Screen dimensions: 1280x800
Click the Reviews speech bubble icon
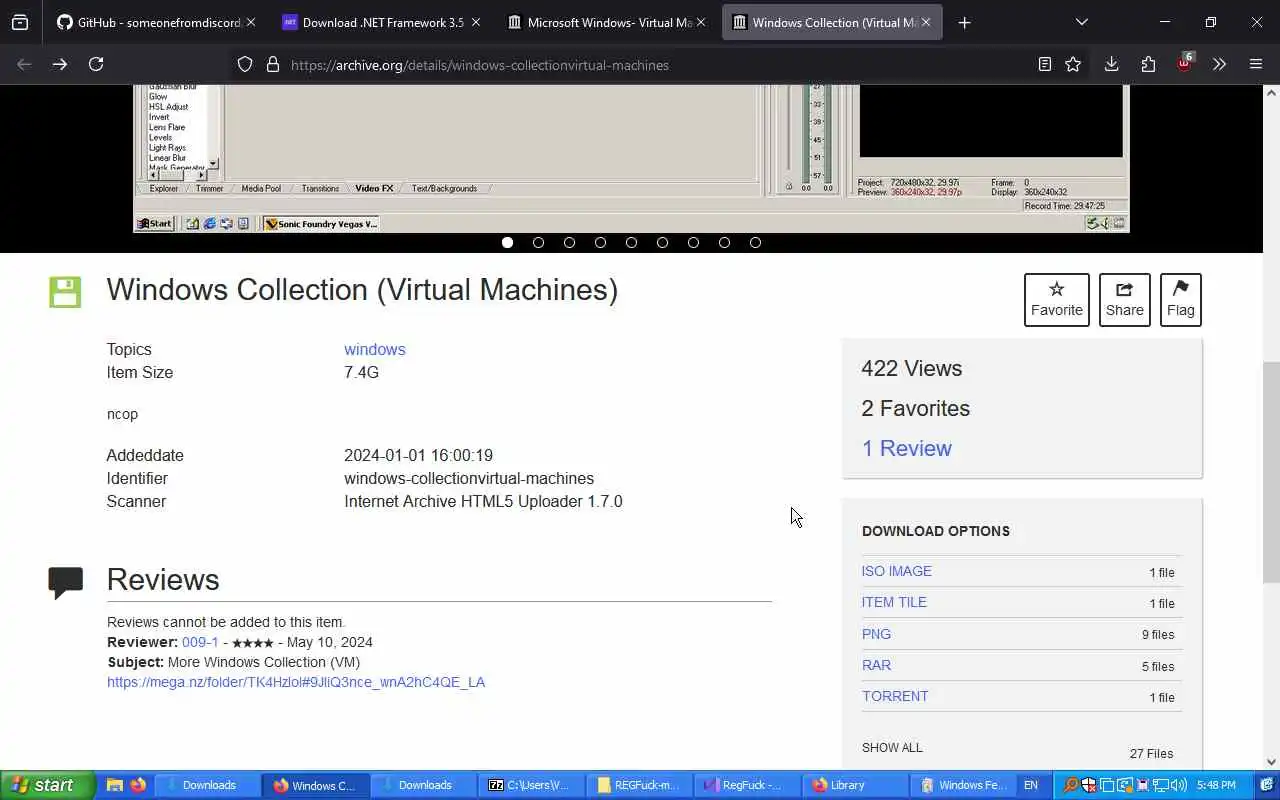coord(65,582)
